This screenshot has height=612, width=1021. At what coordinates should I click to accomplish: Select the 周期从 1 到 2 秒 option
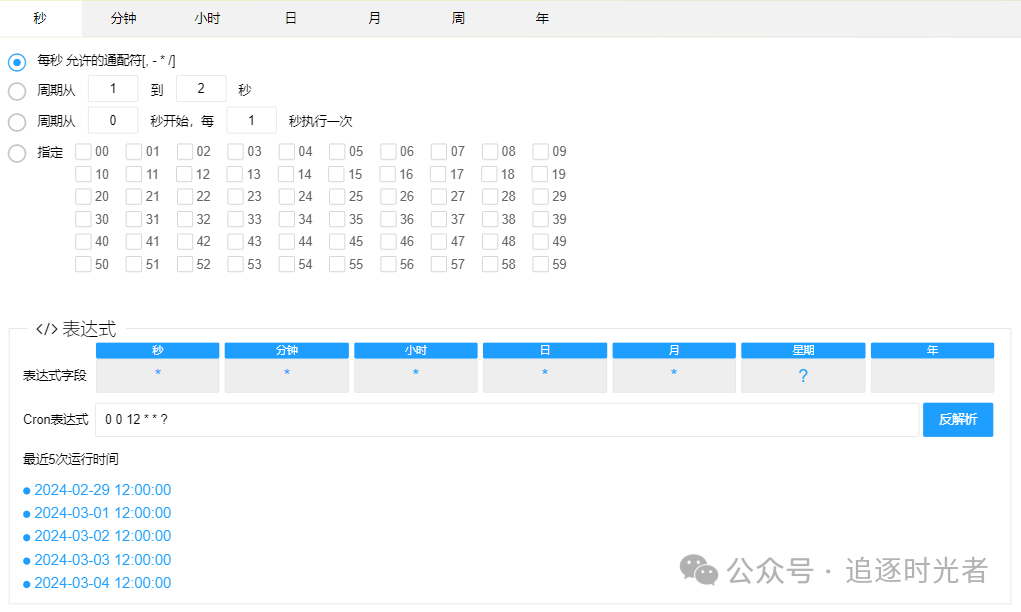pos(16,91)
